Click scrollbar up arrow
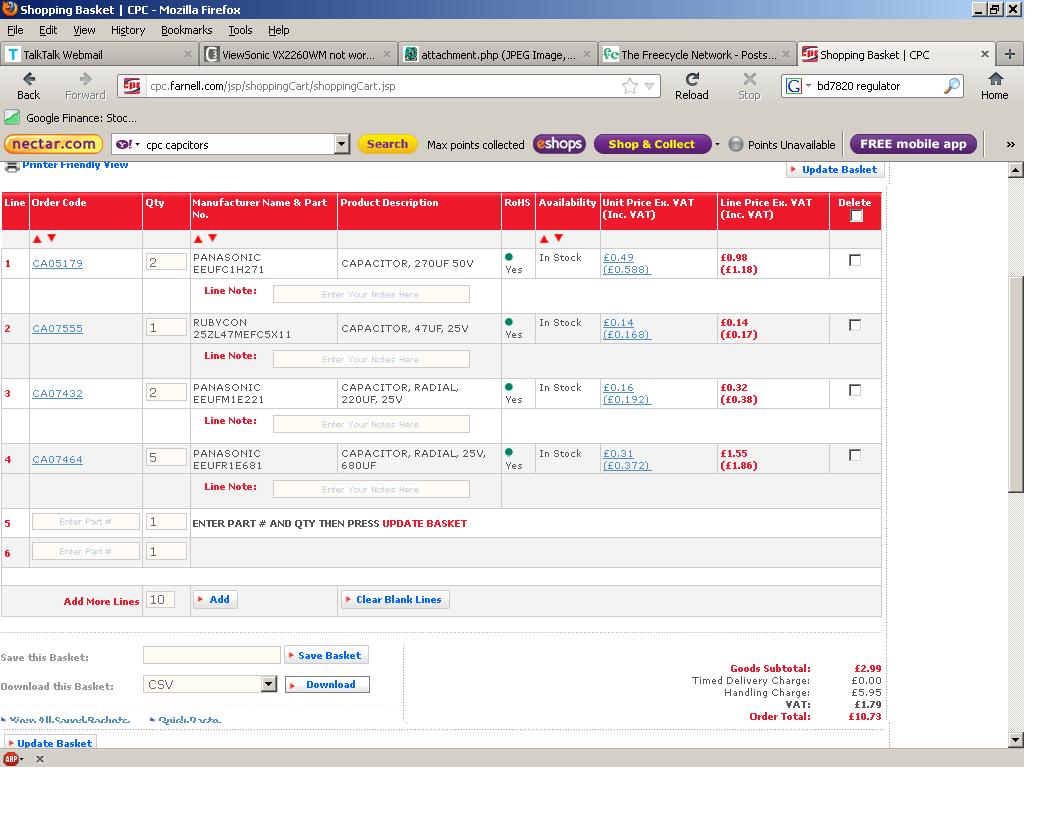The height and width of the screenshot is (817, 1051). (1016, 170)
